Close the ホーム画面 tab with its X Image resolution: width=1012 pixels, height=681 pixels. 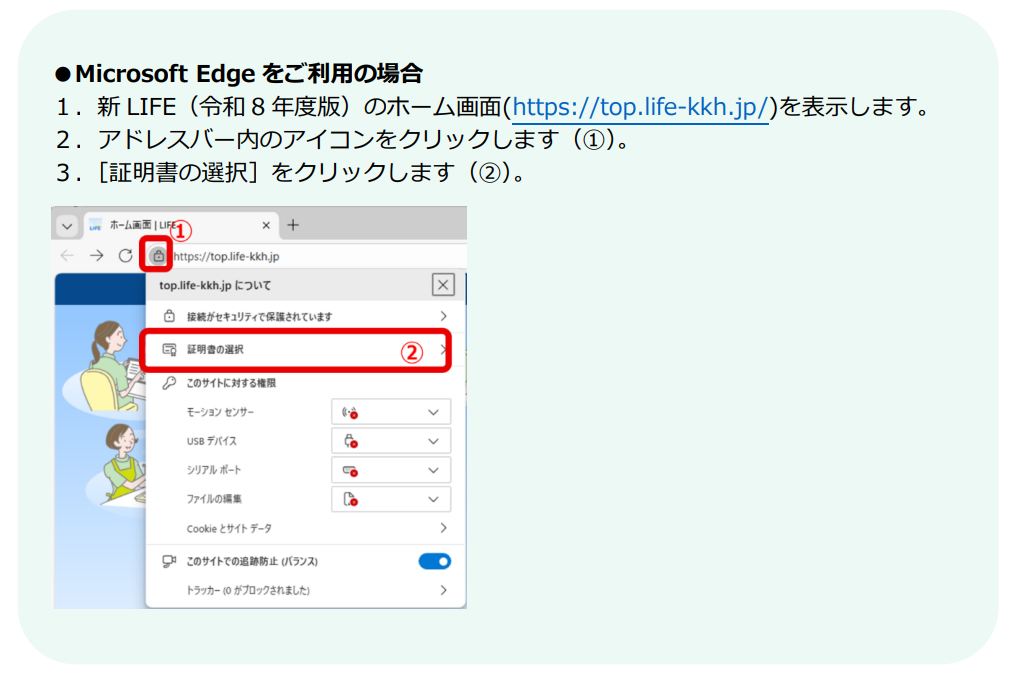(x=266, y=225)
